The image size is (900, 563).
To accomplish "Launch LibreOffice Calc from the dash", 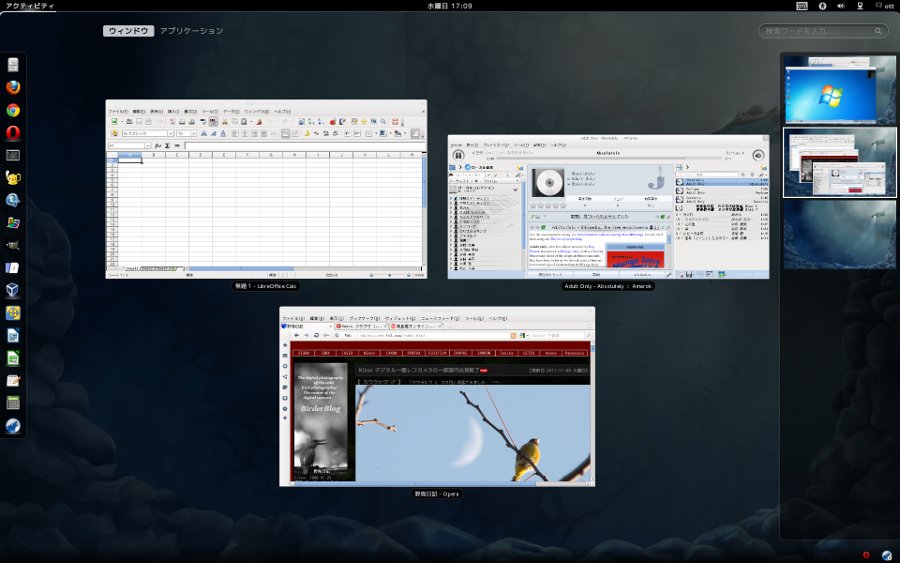I will [x=13, y=357].
